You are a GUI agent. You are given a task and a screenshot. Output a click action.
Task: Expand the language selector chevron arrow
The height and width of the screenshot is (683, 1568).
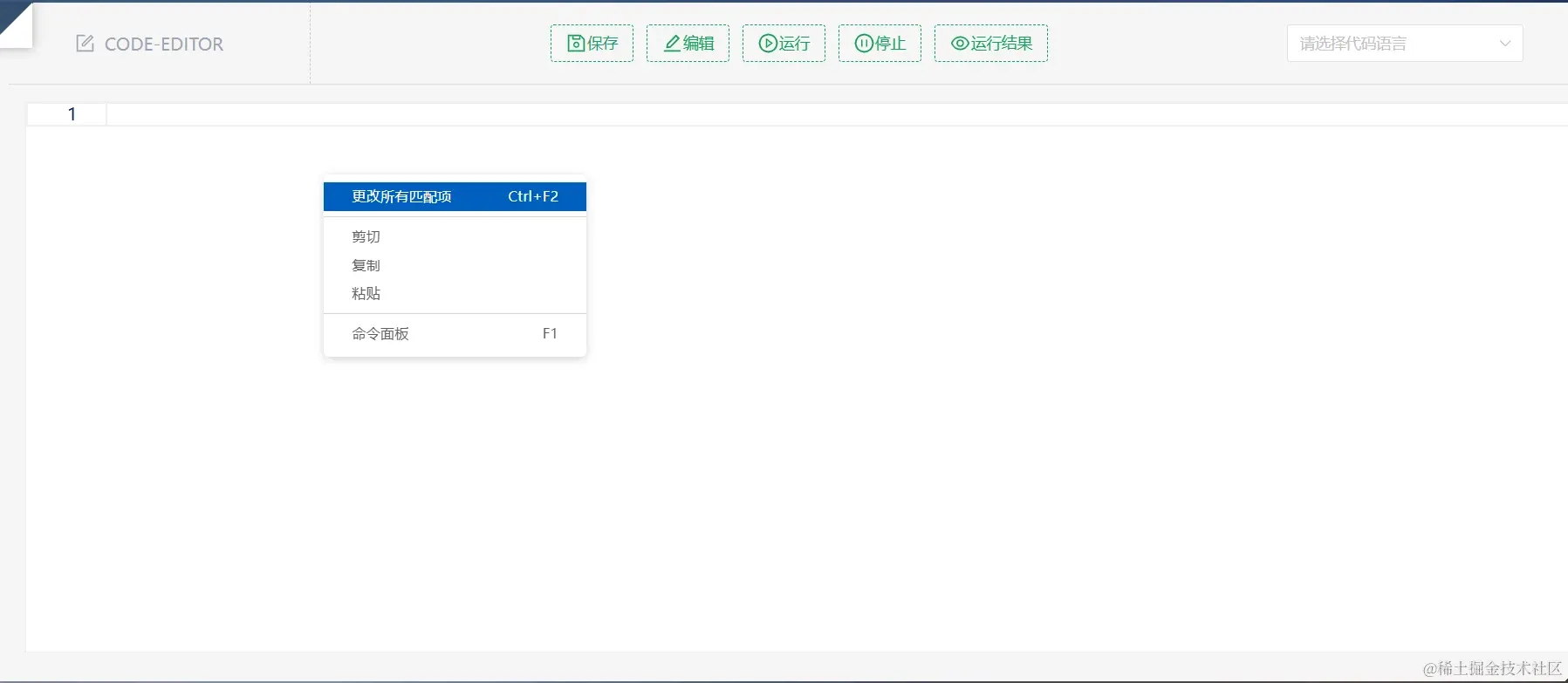pos(1505,44)
